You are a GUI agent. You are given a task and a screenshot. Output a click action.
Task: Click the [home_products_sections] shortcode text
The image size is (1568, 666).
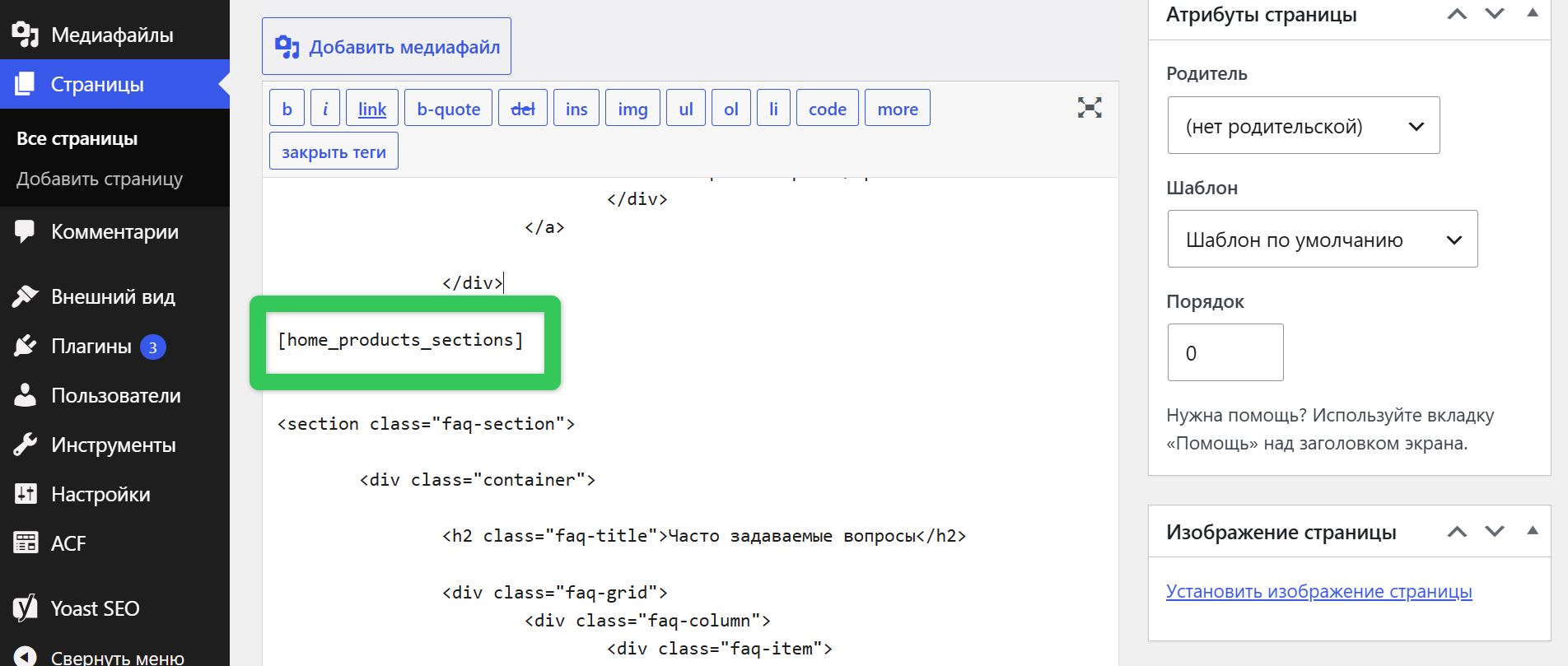(x=400, y=340)
